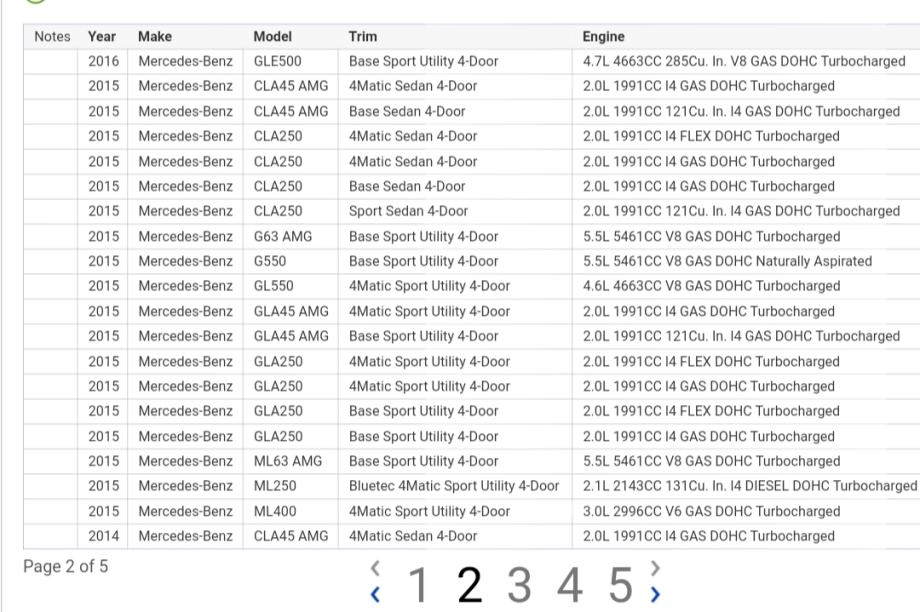Click the gray next-page arrow
Viewport: 920px width, 612px height.
[x=655, y=568]
